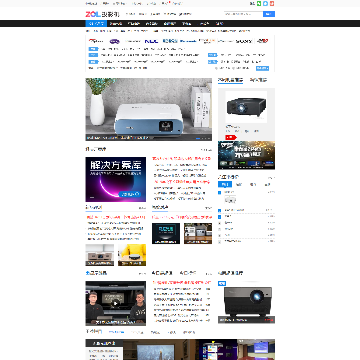
Task: Click the blue search button
Action: pyautogui.click(x=269, y=14)
